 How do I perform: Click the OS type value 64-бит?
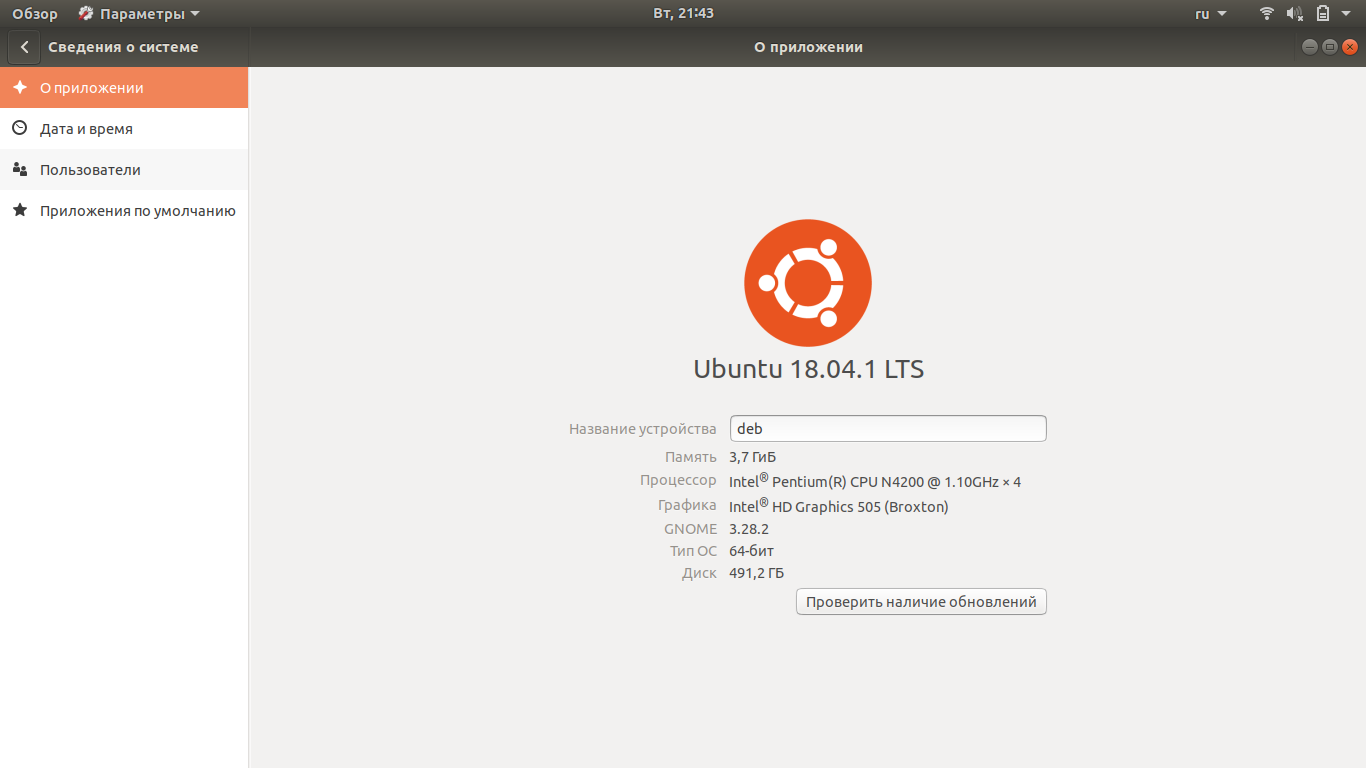click(x=752, y=551)
